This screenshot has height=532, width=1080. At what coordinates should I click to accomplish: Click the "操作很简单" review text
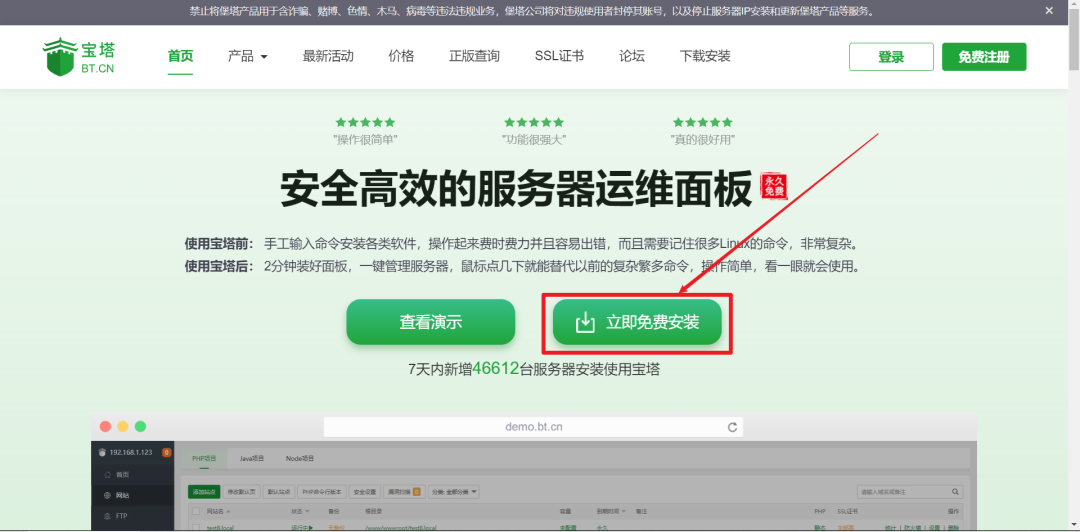365,140
